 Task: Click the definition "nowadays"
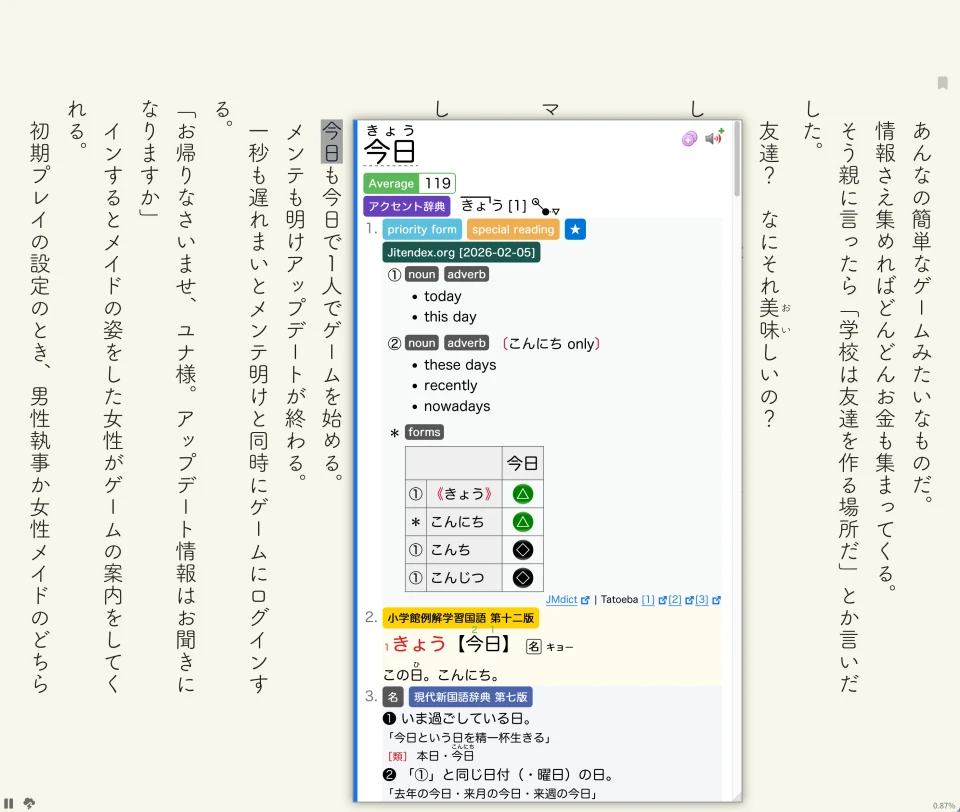457,406
